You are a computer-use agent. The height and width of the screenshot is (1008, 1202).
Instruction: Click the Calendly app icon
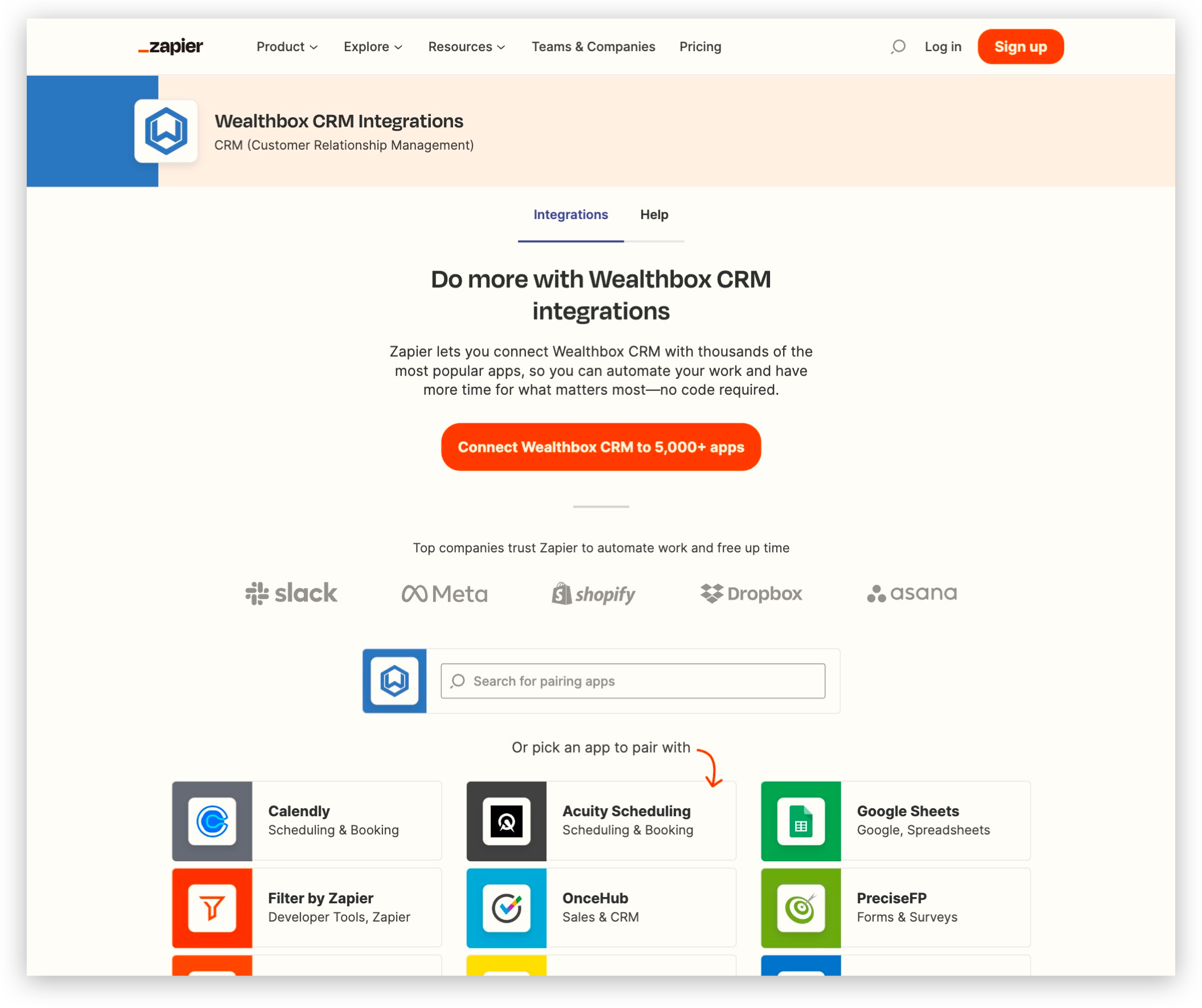tap(212, 821)
